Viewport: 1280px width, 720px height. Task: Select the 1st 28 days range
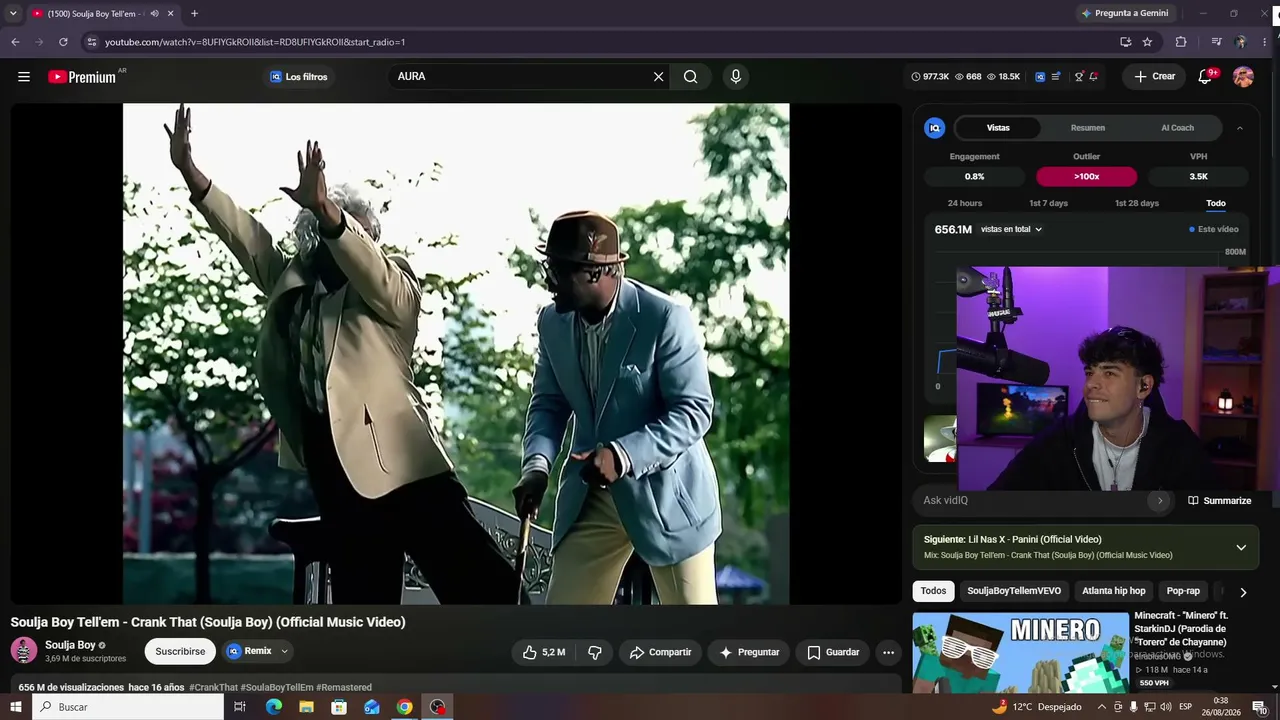click(x=1137, y=203)
